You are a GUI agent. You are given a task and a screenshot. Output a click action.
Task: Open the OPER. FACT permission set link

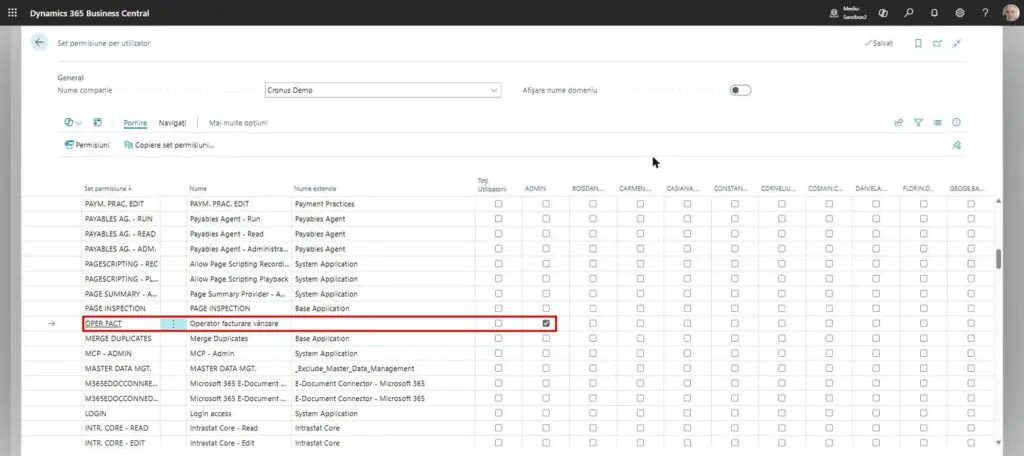103,323
